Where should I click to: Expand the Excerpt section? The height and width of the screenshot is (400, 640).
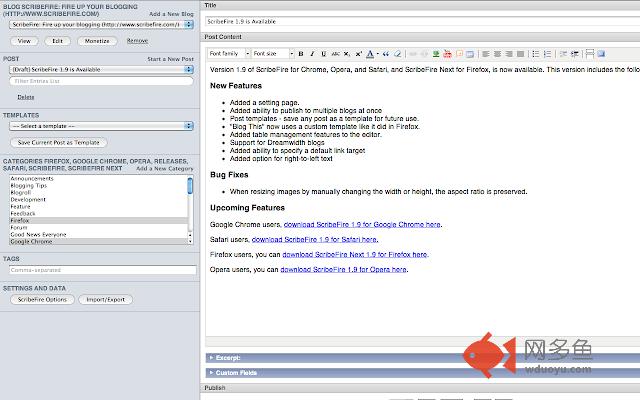tap(230, 356)
